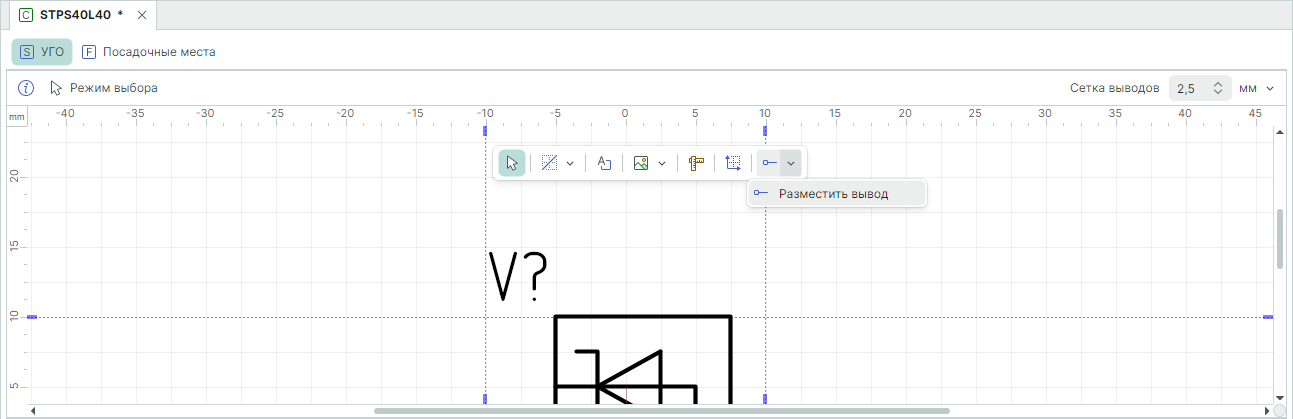Select the text label tool
1293x419 pixels.
604,163
